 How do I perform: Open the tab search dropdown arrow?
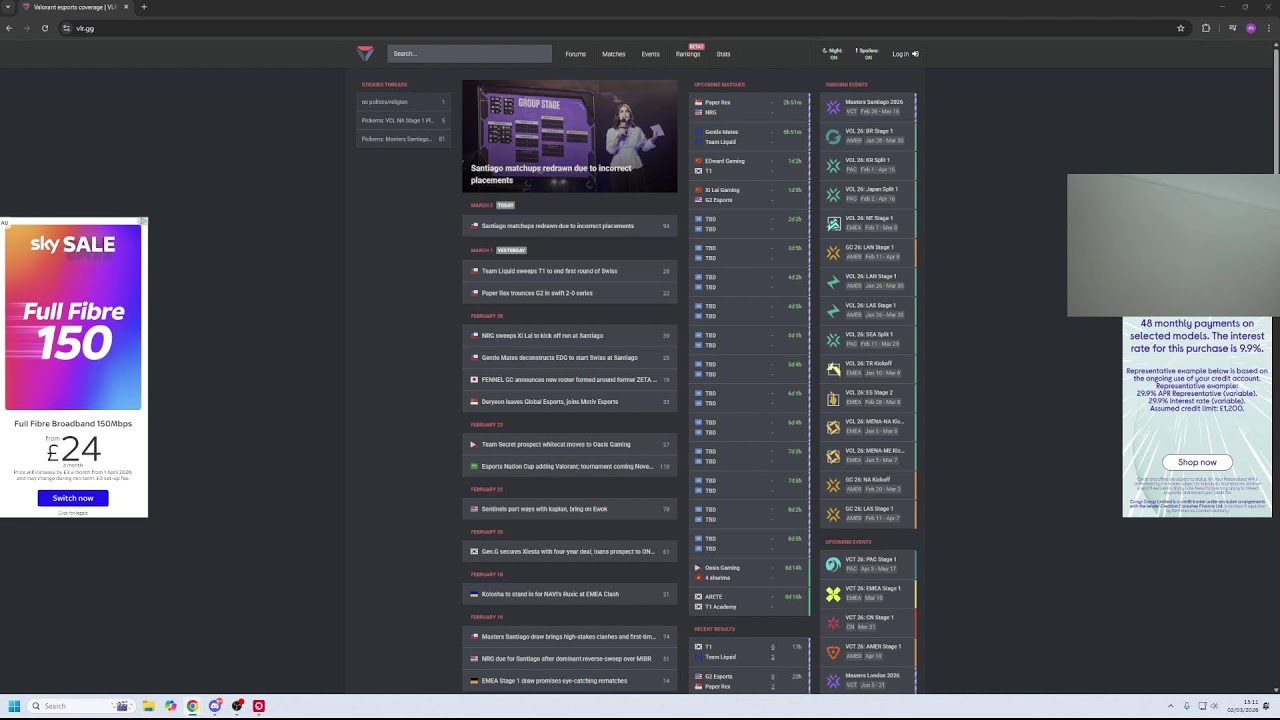point(9,7)
